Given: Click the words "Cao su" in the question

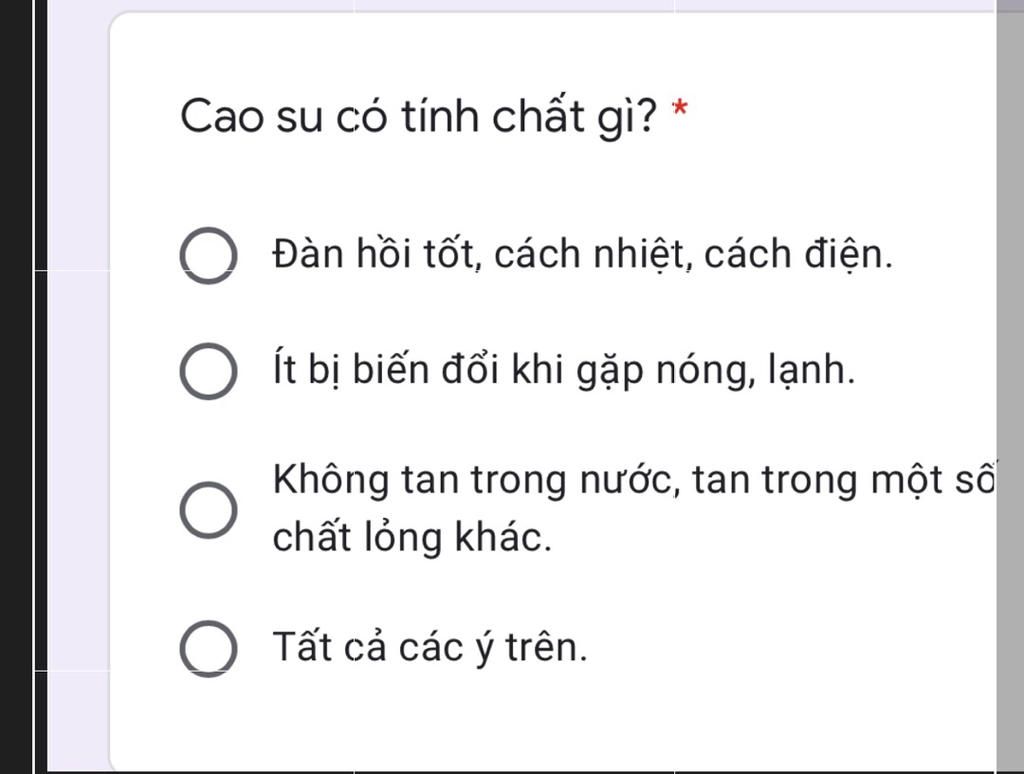Looking at the screenshot, I should point(251,118).
